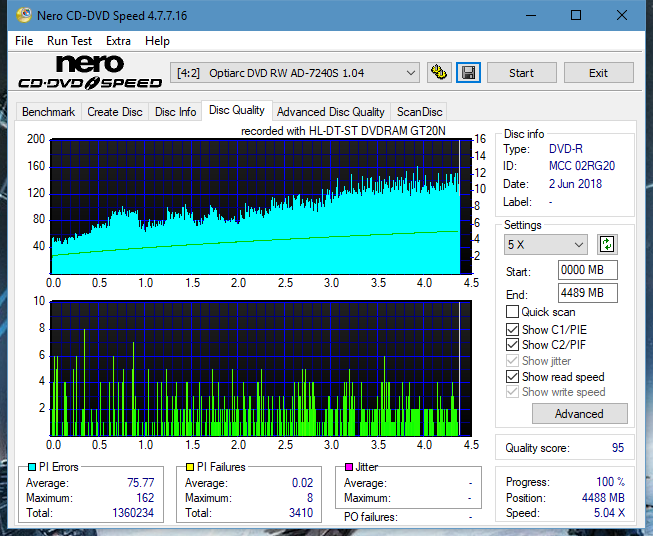Enable the Quick scan checkbox
The image size is (653, 536).
512,312
